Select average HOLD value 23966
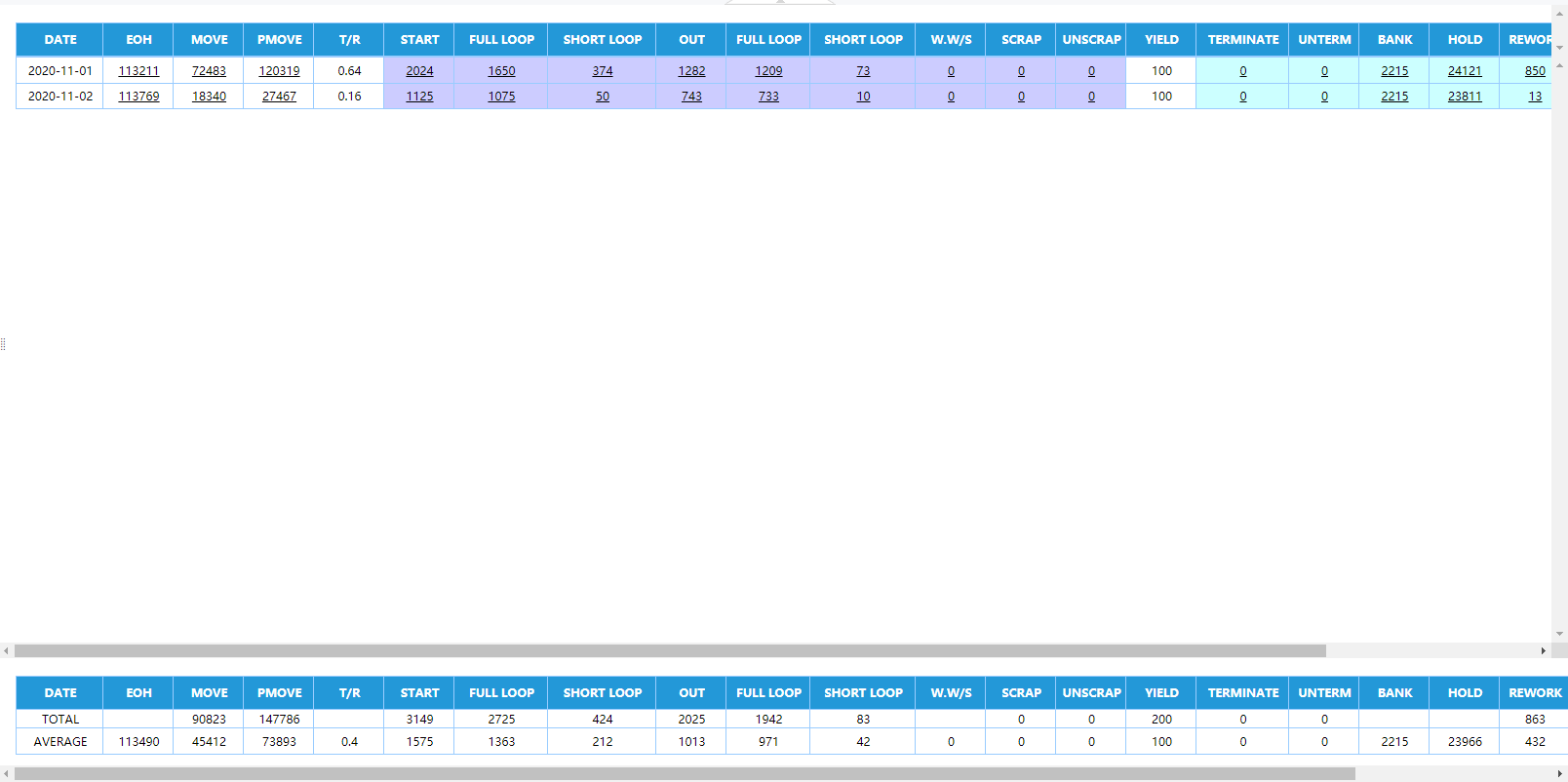The image size is (1568, 782). (x=1465, y=742)
